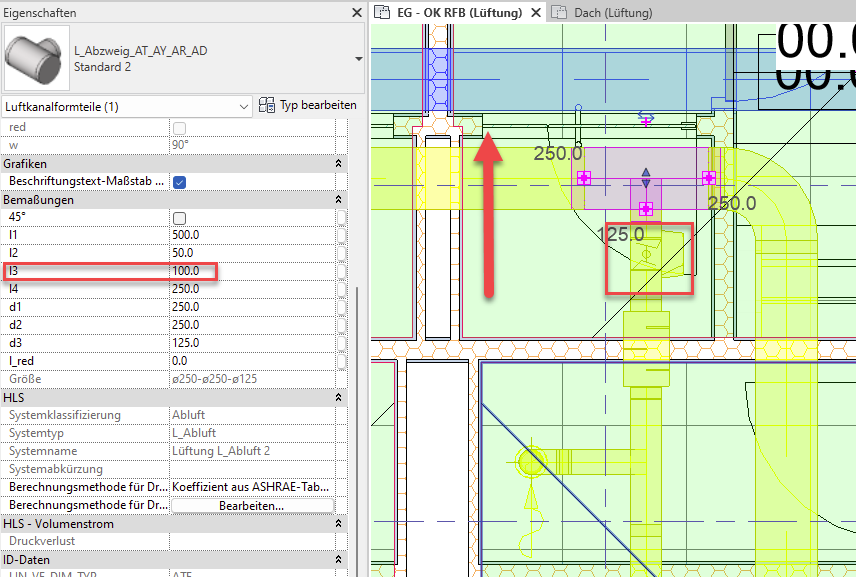Click Typ bearbeiten button
This screenshot has width=856, height=577.
(307, 105)
